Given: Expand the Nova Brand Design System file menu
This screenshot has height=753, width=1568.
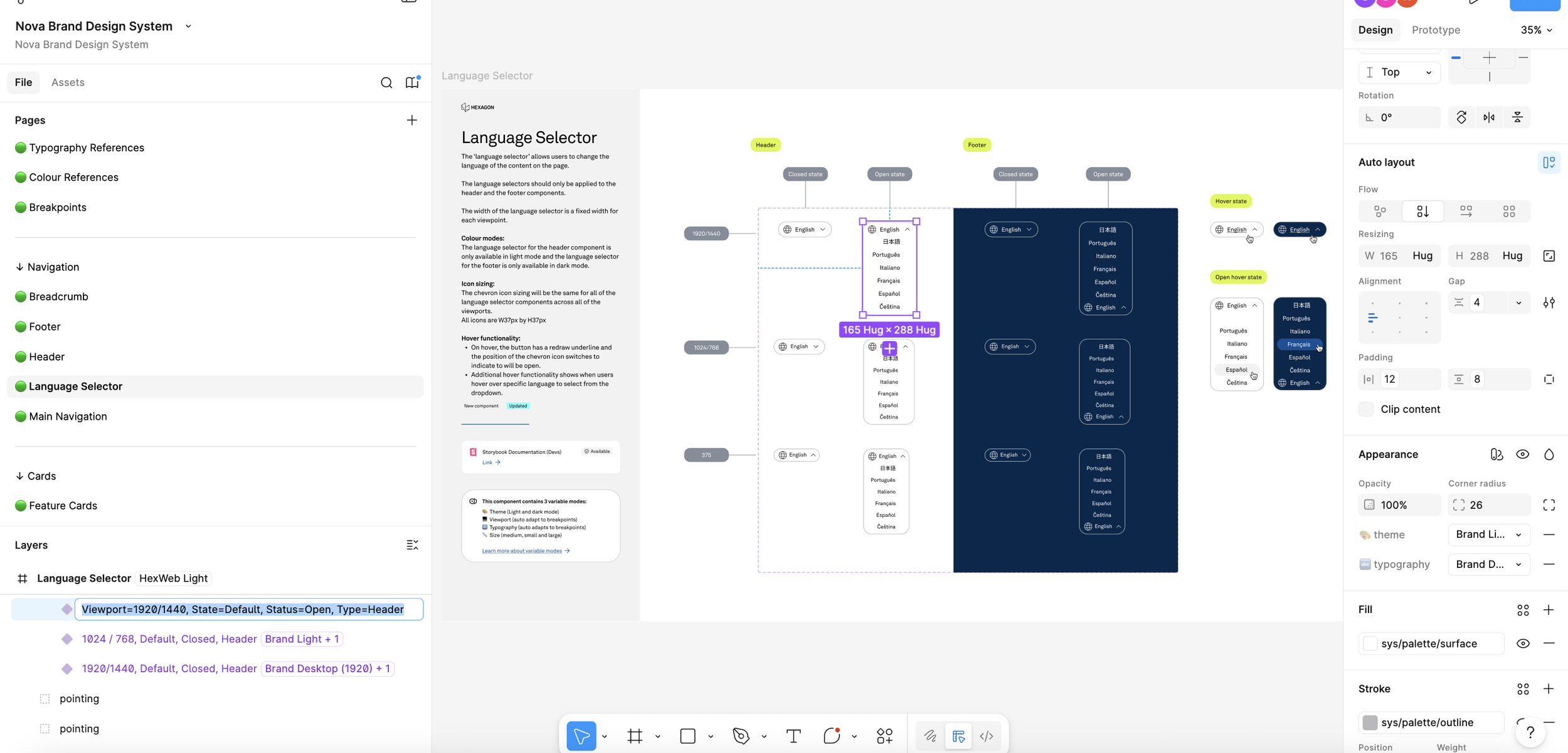Looking at the screenshot, I should 188,26.
